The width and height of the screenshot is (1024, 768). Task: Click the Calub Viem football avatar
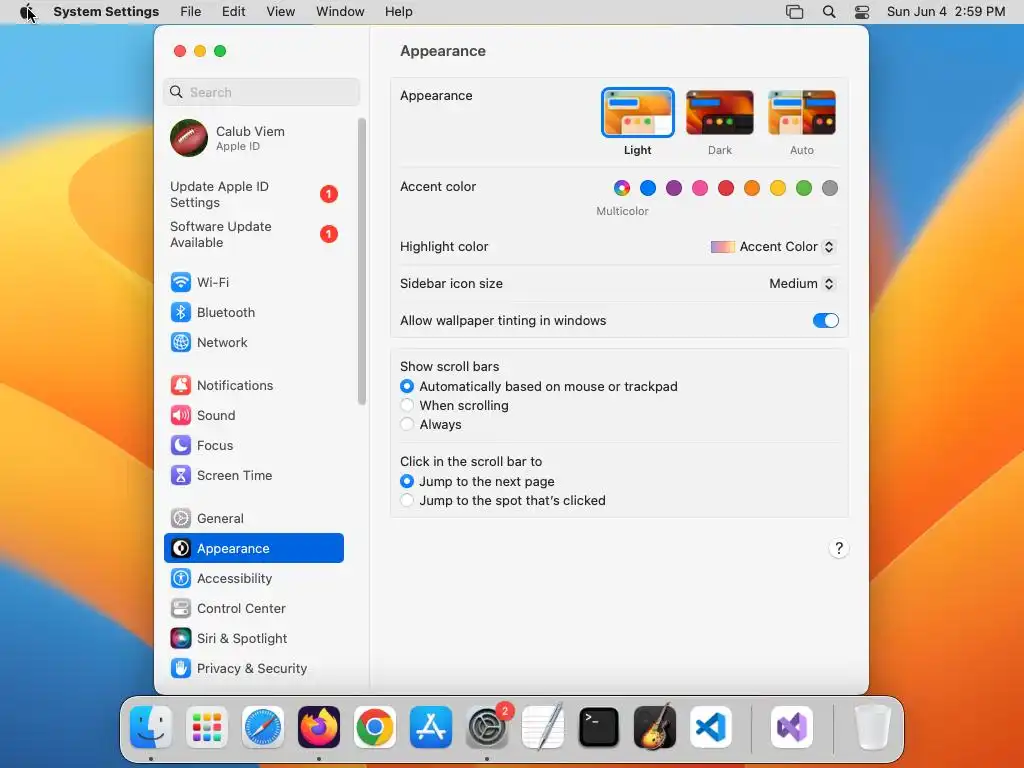[x=189, y=138]
